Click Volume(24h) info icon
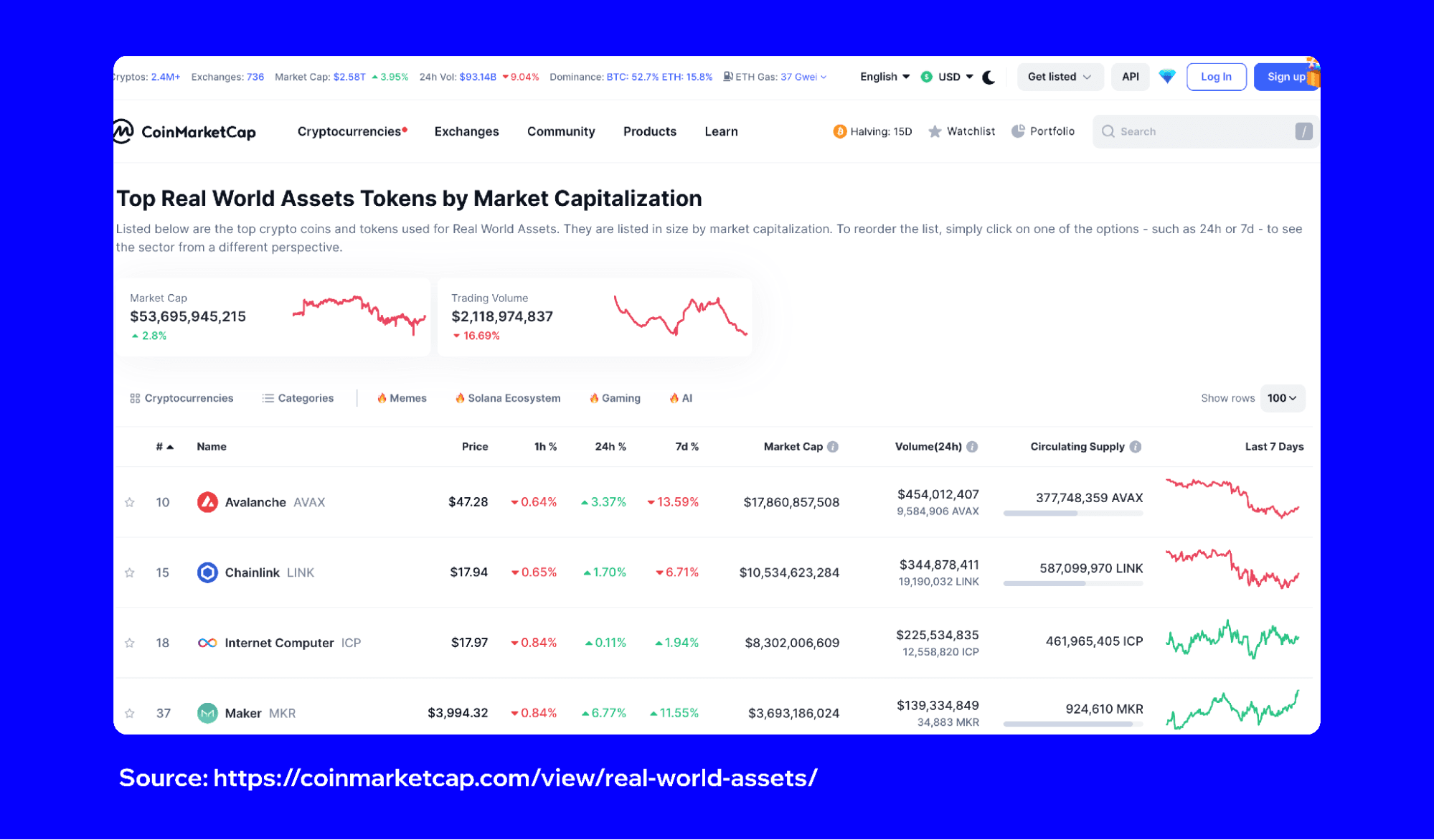Image resolution: width=1434 pixels, height=840 pixels. [x=972, y=446]
